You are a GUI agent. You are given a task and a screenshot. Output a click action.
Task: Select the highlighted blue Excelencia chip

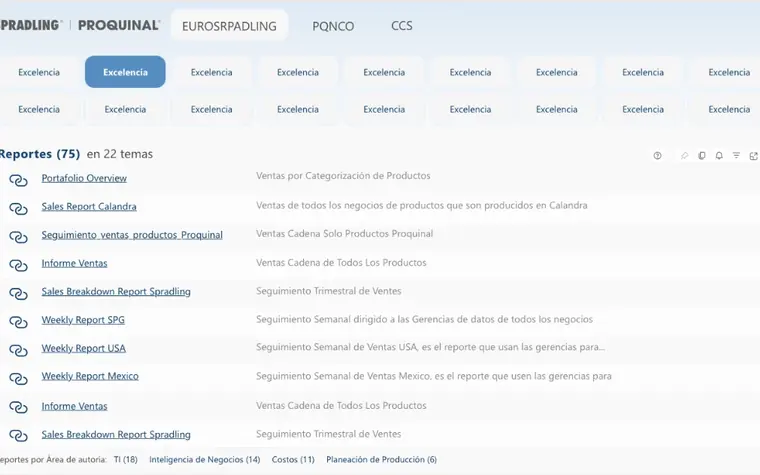[x=125, y=72]
